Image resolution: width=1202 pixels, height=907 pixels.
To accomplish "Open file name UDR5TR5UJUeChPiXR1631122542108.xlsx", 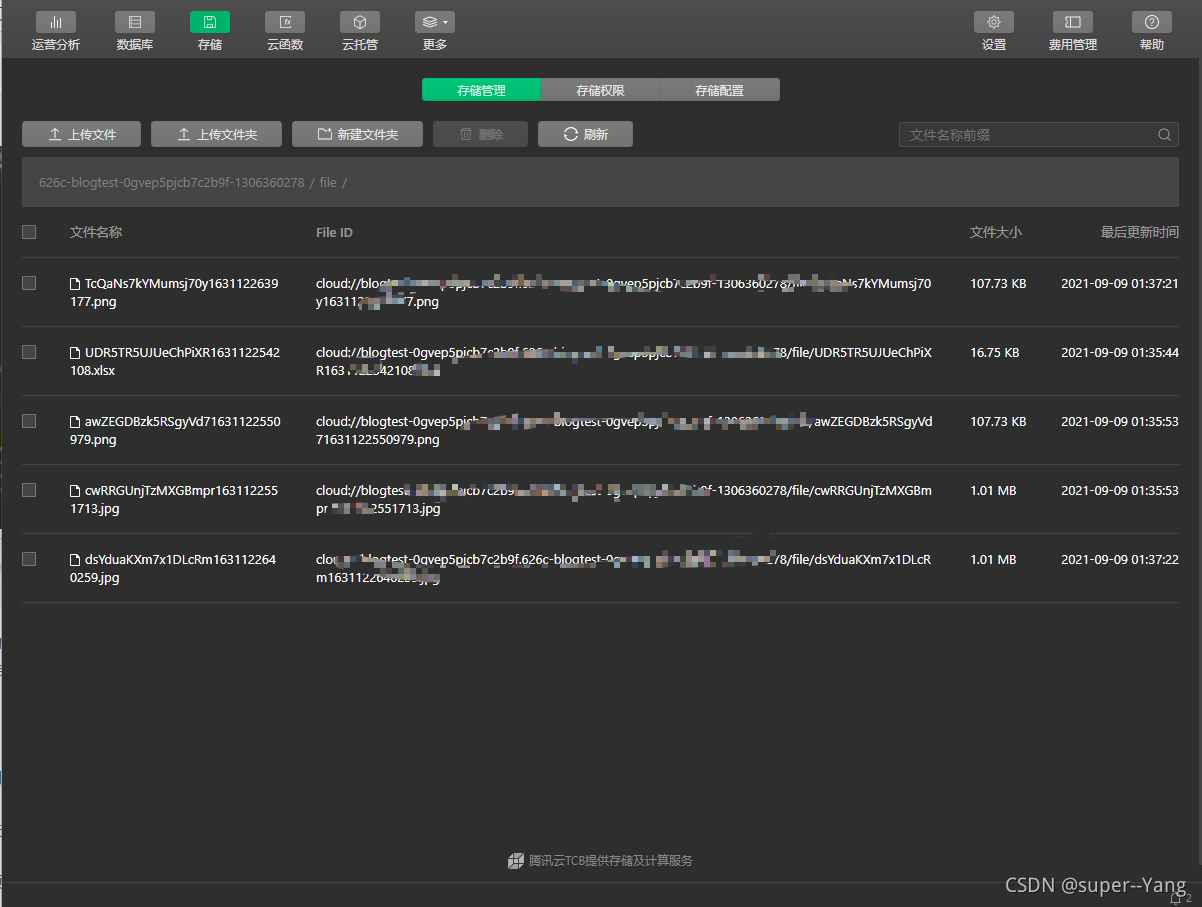I will 174,361.
